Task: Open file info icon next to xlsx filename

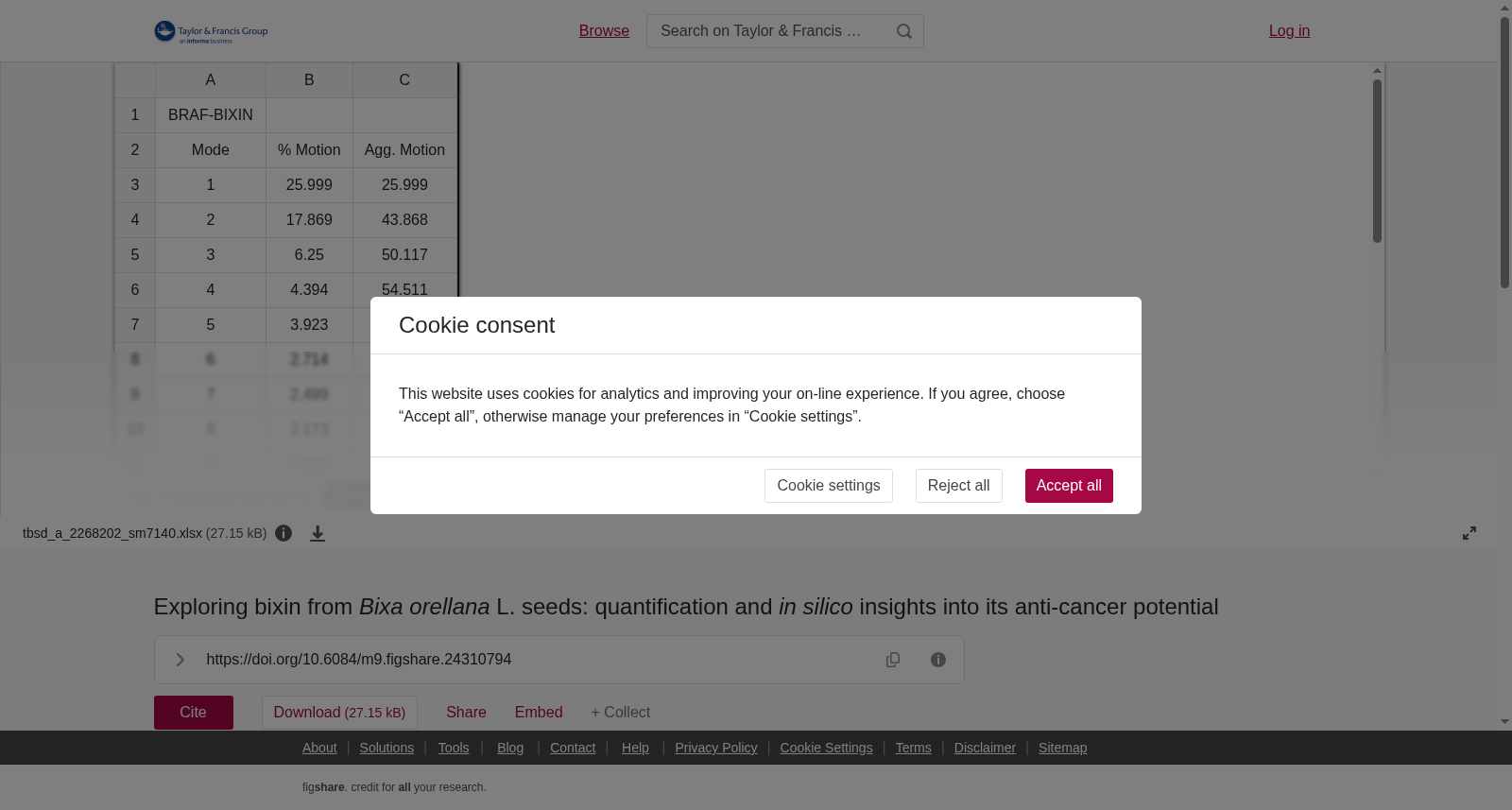Action: (x=283, y=533)
